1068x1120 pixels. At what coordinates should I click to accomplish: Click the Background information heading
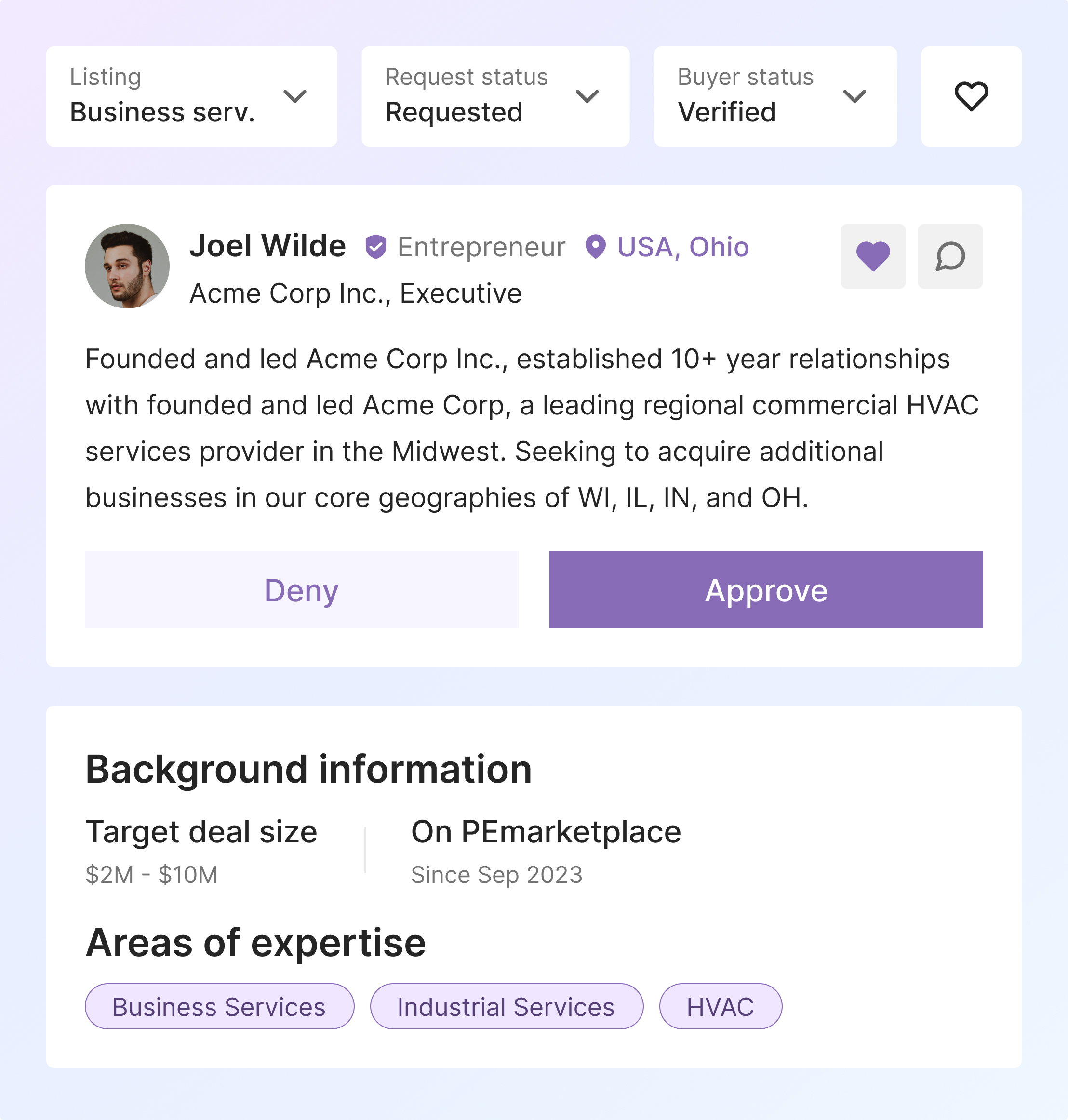tap(308, 769)
